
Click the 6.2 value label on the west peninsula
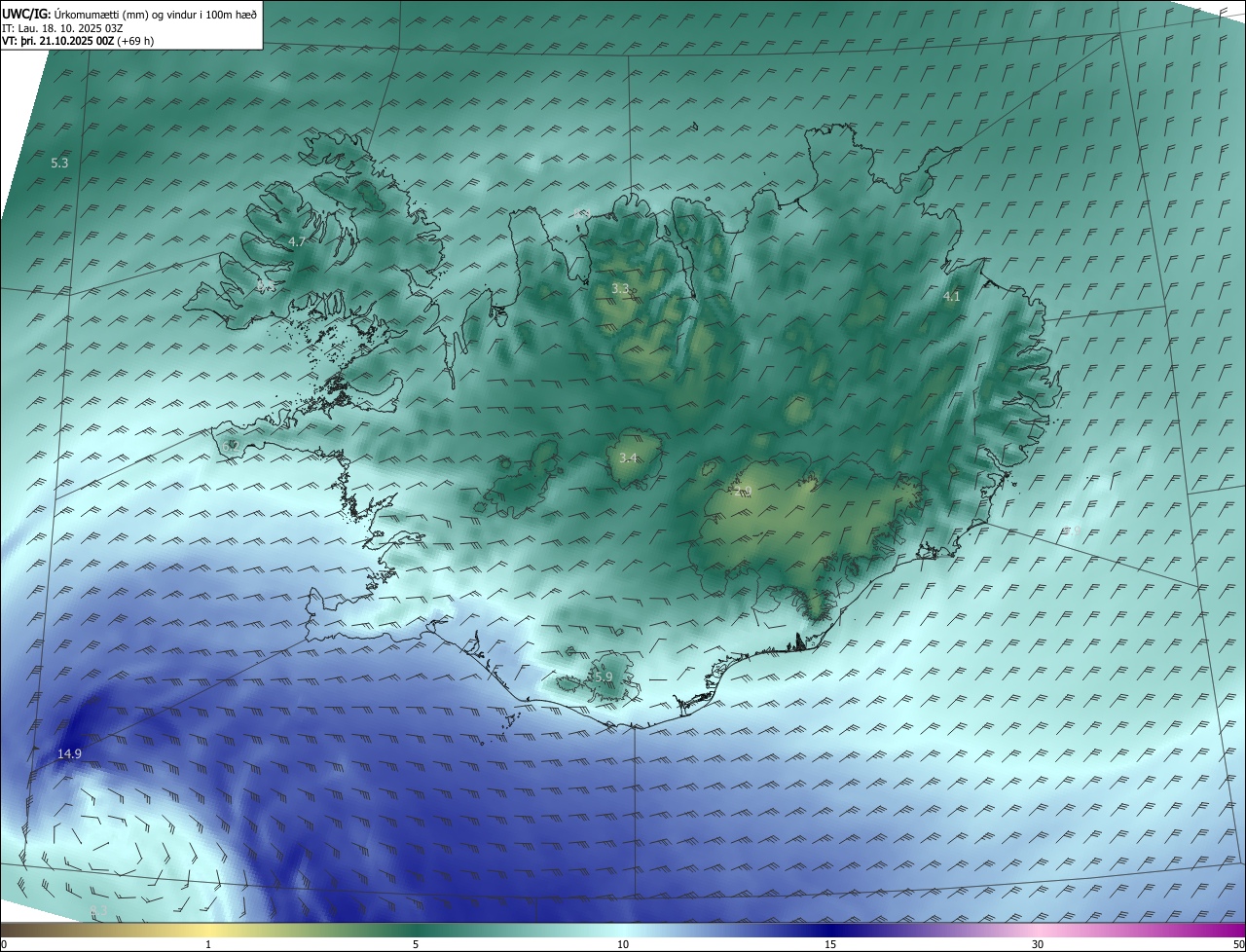click(x=230, y=446)
